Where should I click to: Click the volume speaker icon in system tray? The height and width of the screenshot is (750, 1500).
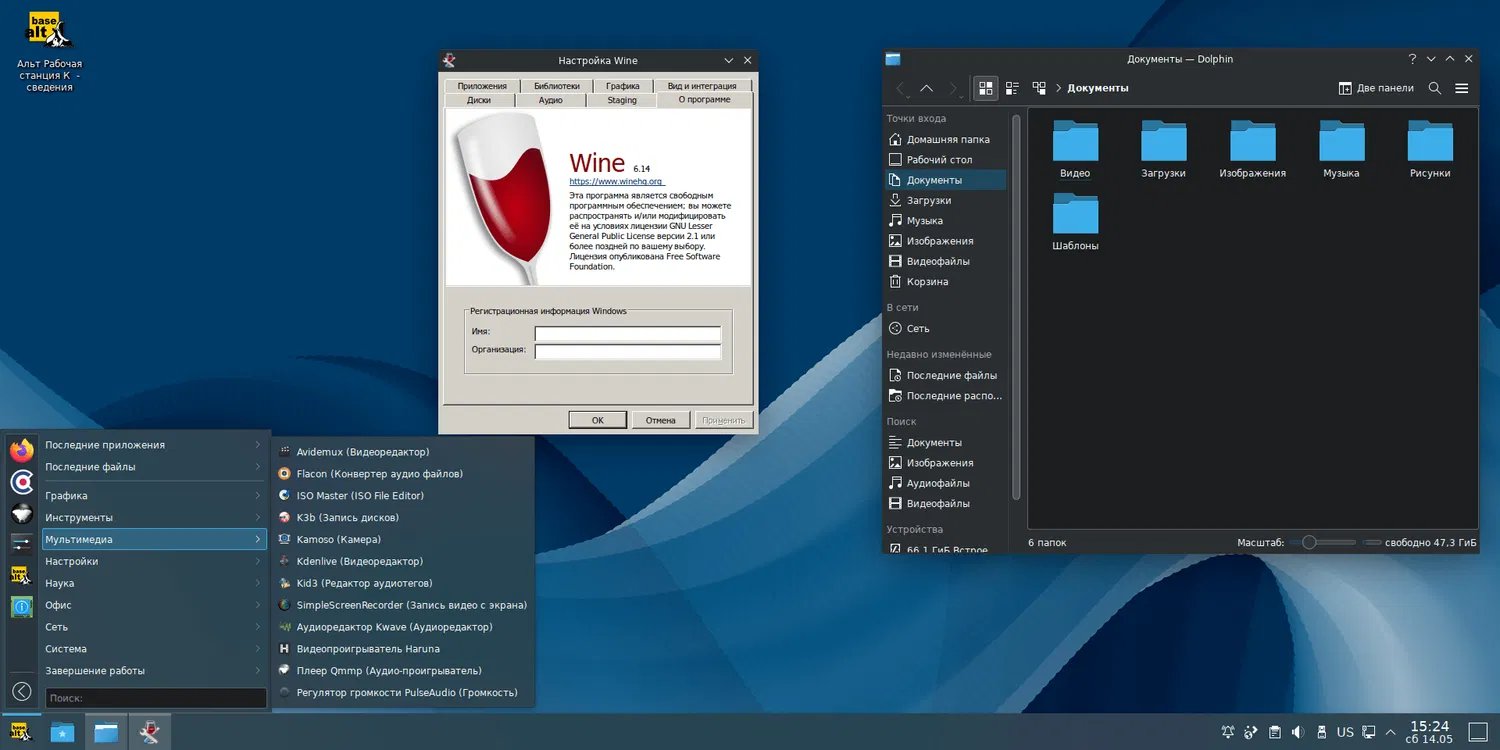tap(1298, 732)
